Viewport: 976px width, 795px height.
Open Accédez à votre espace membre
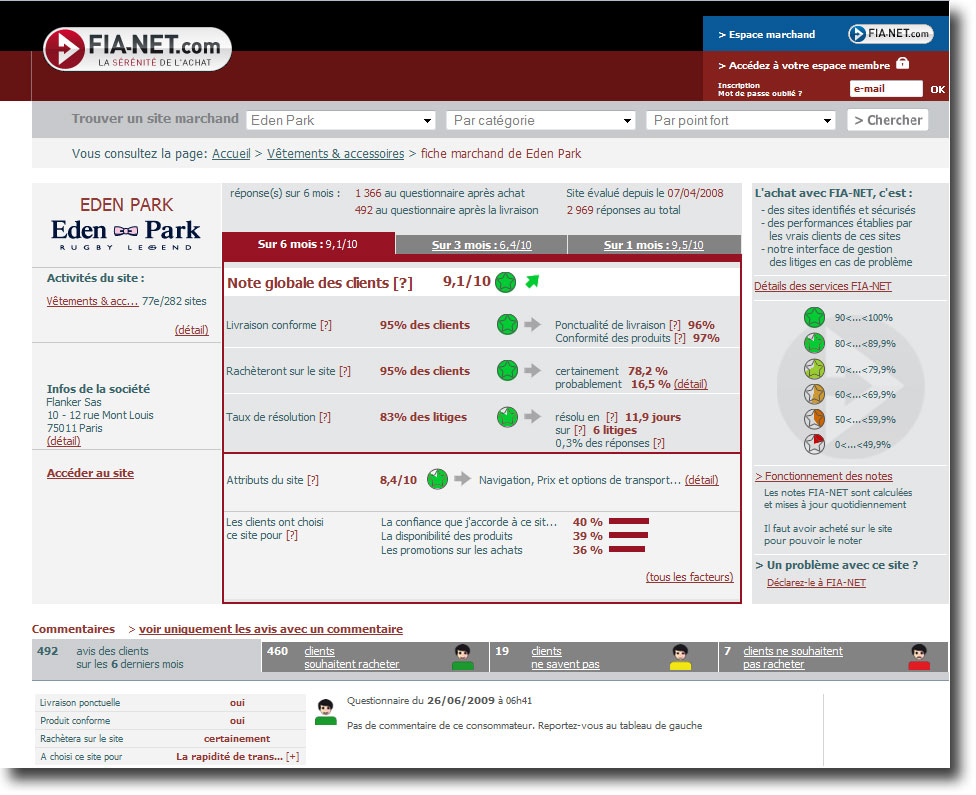(x=804, y=65)
